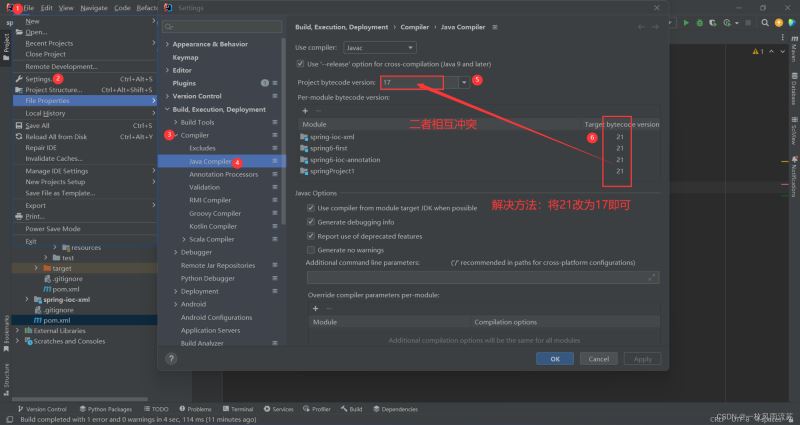
Task: Expand the Editor settings section
Action: 167,70
